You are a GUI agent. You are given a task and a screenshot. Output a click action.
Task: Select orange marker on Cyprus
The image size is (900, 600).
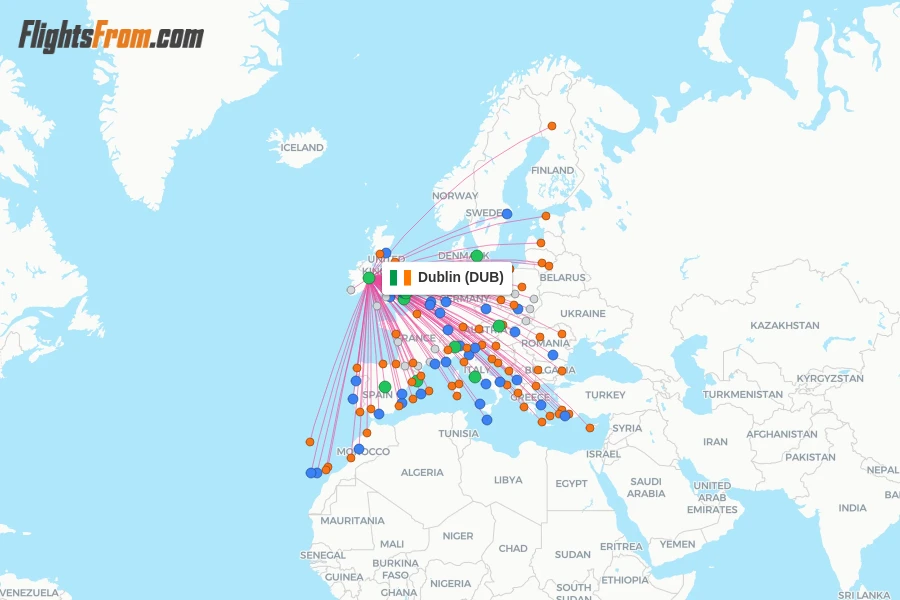tap(589, 428)
